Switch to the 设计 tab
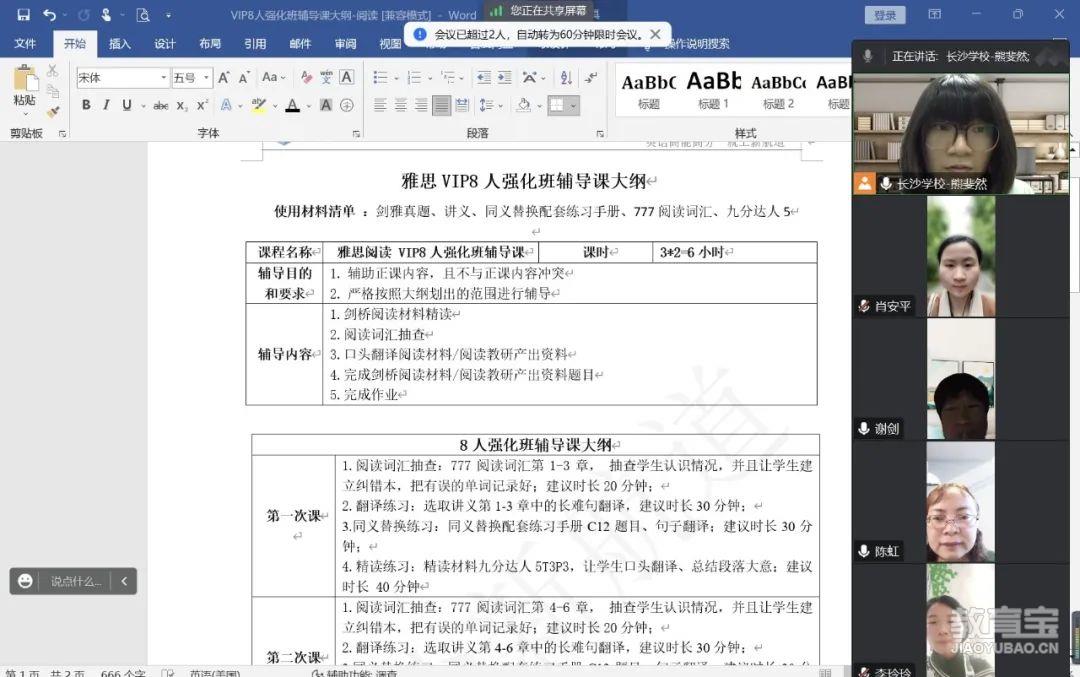The height and width of the screenshot is (677, 1080). pos(165,43)
